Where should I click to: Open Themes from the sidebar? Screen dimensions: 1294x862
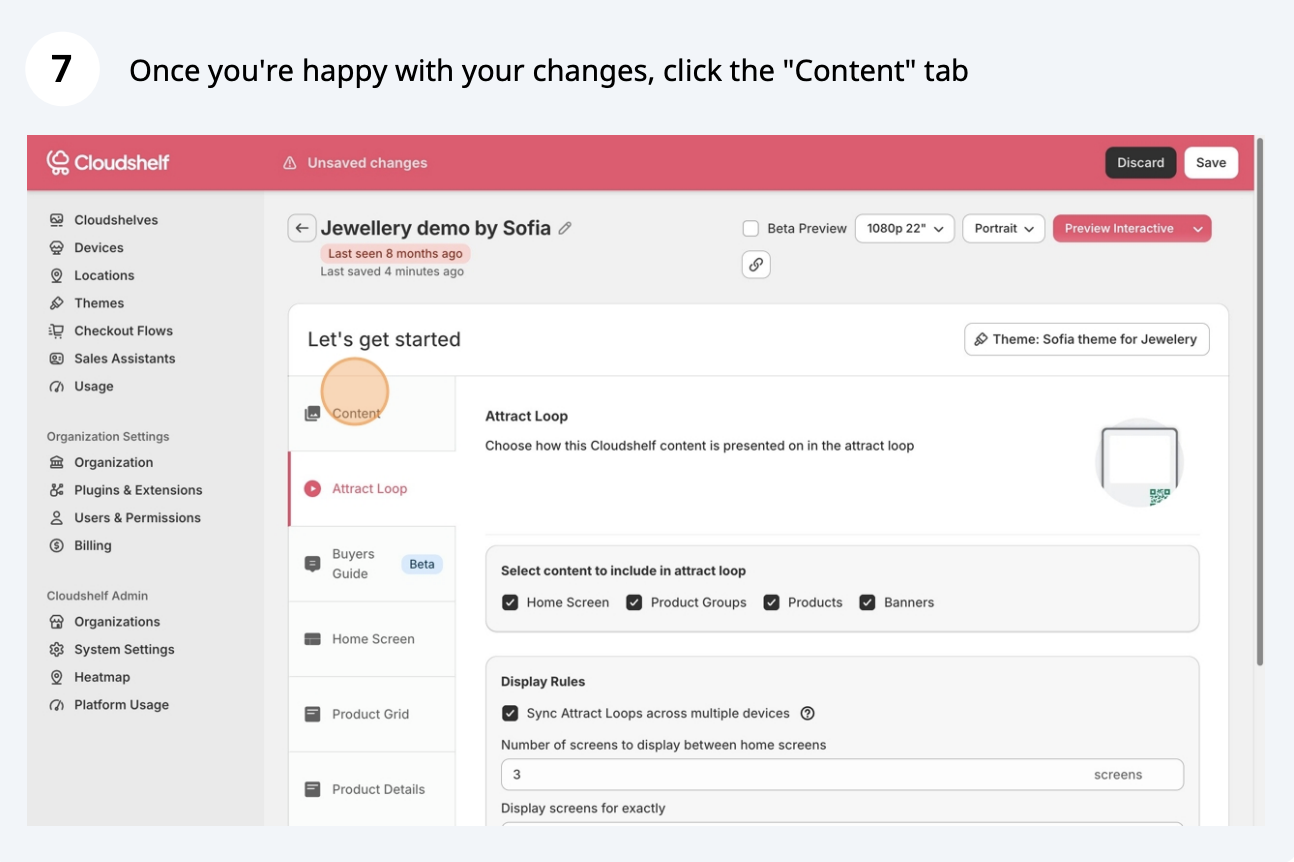[x=99, y=303]
